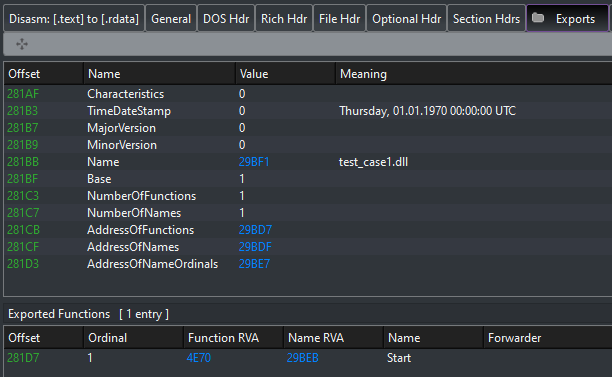Screen dimensions: 612x377
Task: Click the Exported Functions [ 1 entry ] label
Action: pyautogui.click(x=89, y=314)
